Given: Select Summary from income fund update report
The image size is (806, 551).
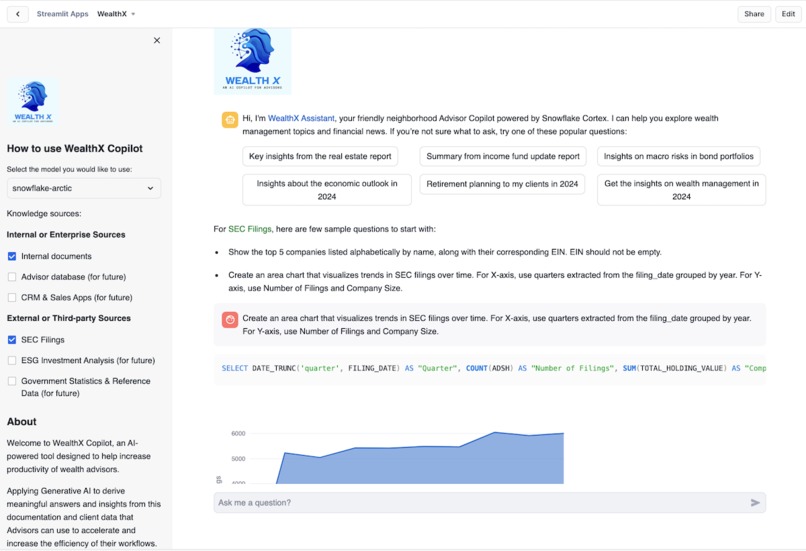Looking at the screenshot, I should (x=503, y=156).
